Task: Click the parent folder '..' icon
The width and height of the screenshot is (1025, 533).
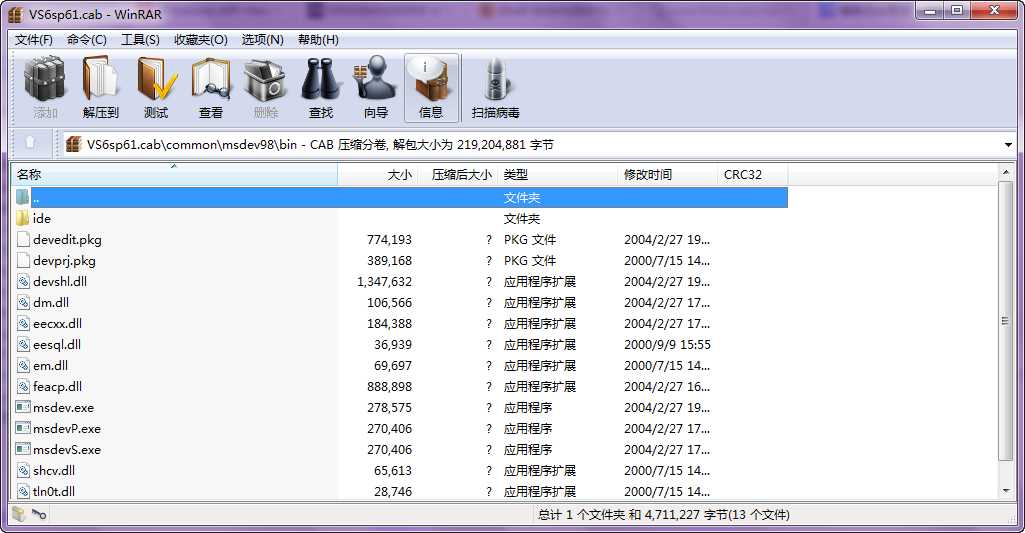Action: pos(23,198)
